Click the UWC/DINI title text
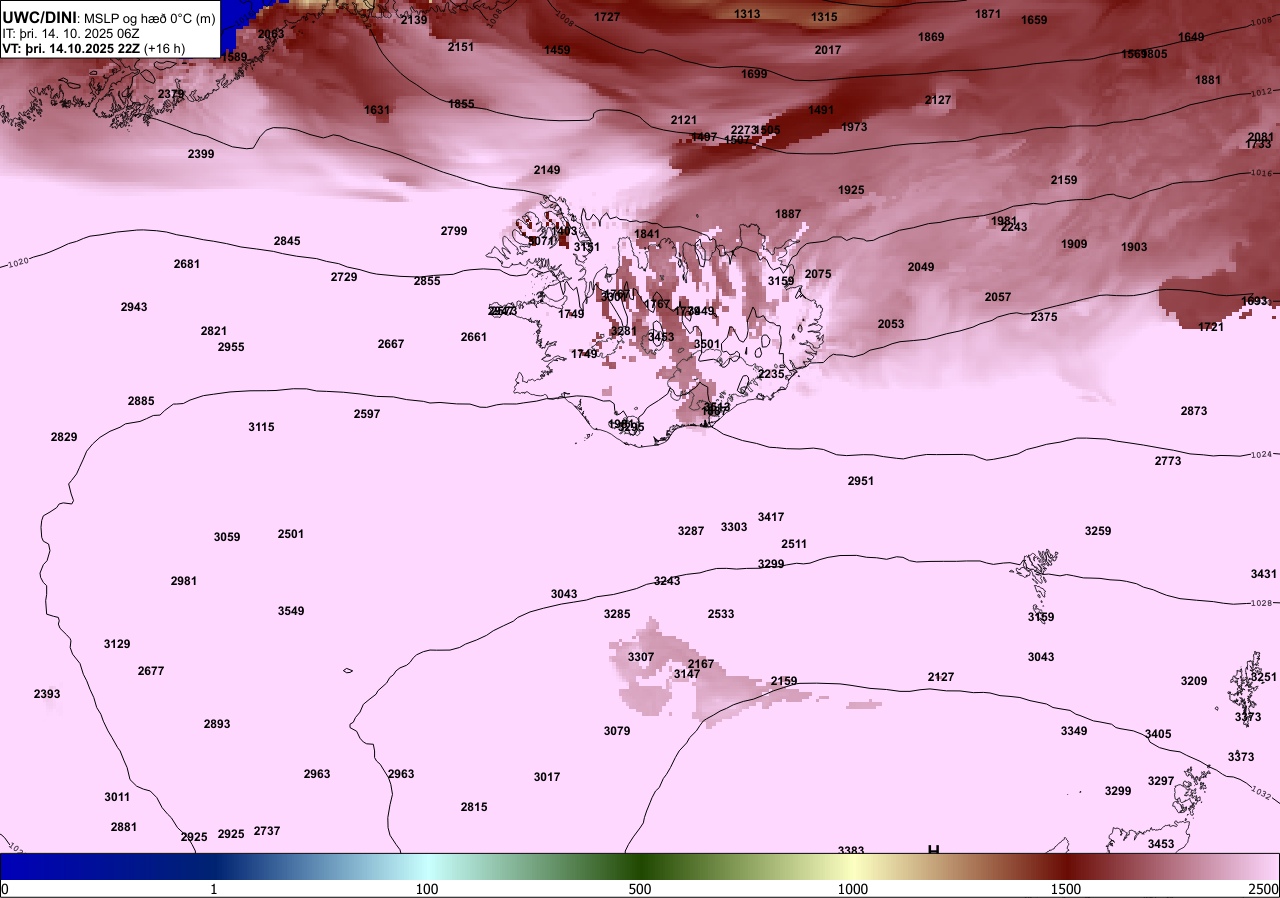The height and width of the screenshot is (898, 1280). pyautogui.click(x=40, y=17)
